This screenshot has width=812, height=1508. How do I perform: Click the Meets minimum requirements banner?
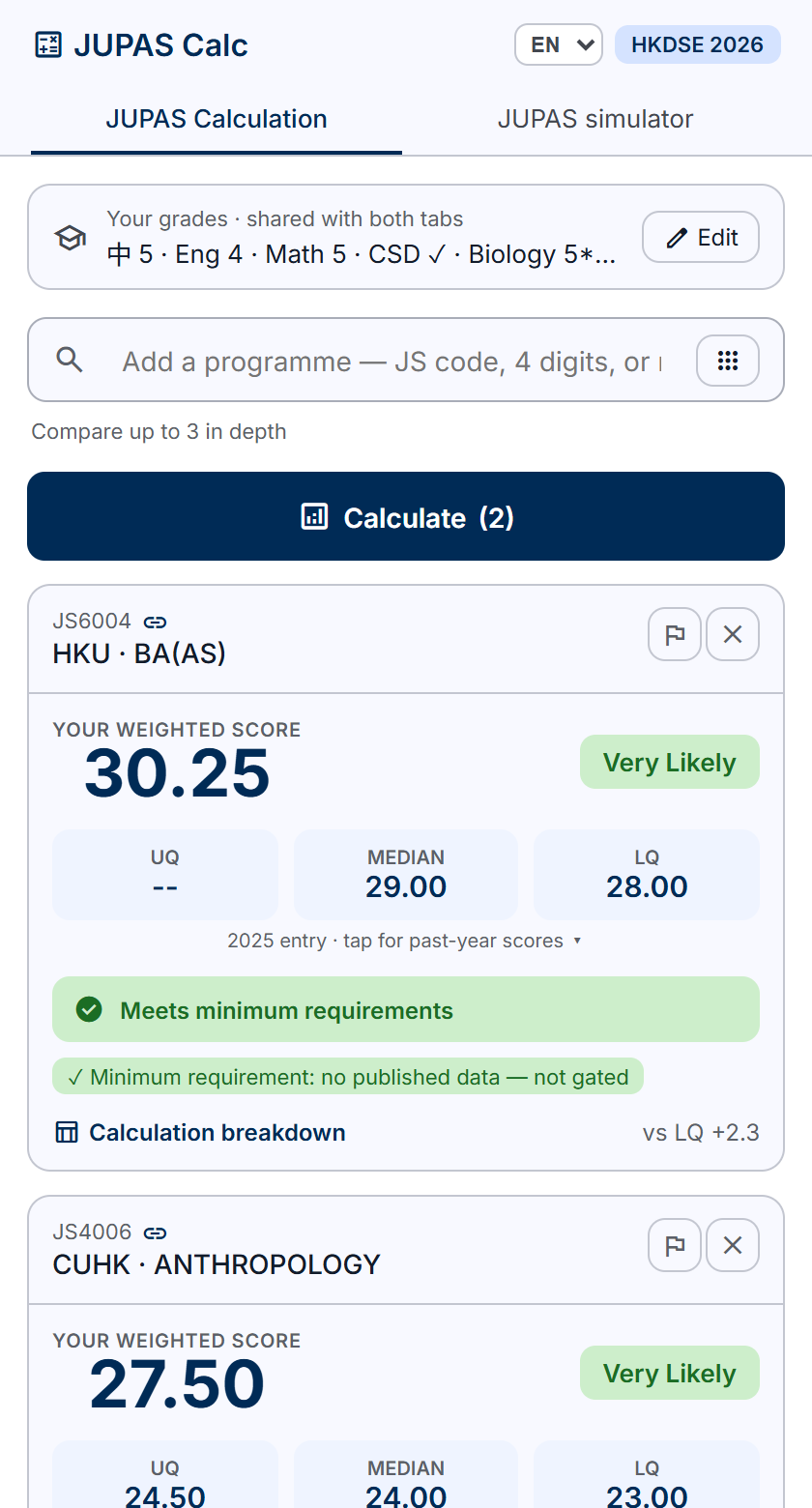[406, 1009]
